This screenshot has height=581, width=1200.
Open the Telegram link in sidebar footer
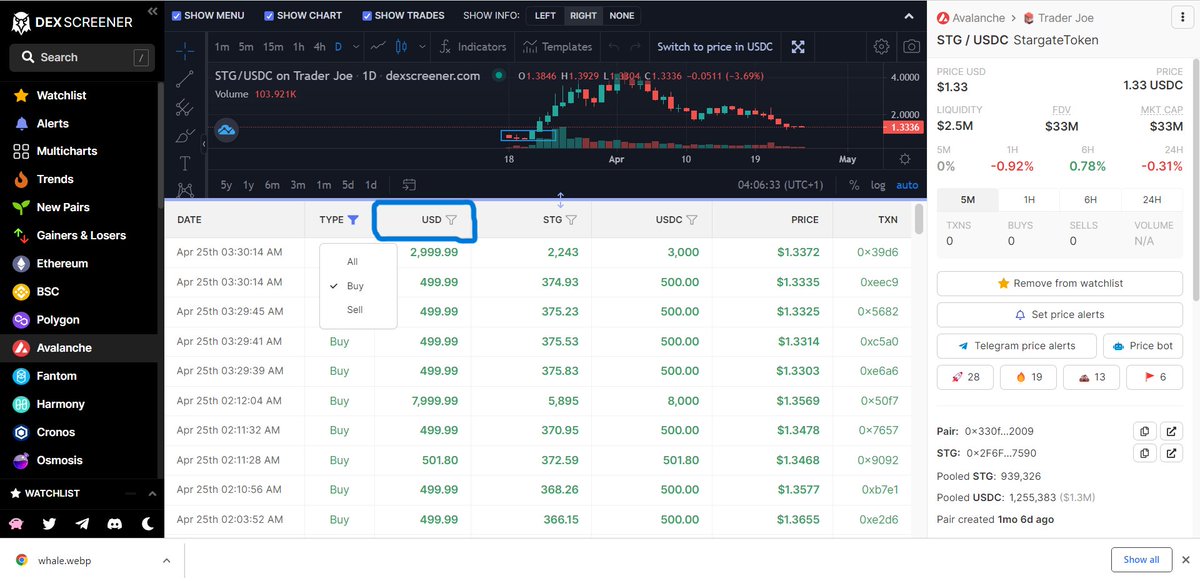82,523
